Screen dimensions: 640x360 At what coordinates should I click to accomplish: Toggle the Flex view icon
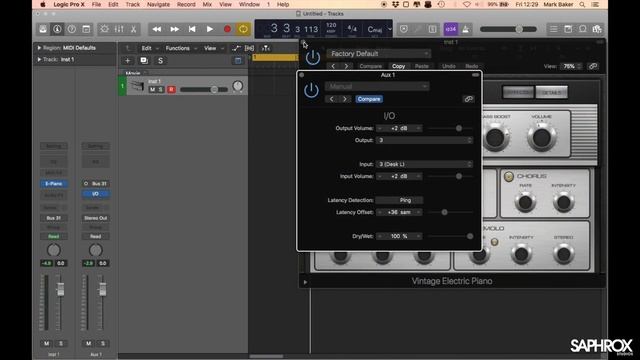click(249, 48)
